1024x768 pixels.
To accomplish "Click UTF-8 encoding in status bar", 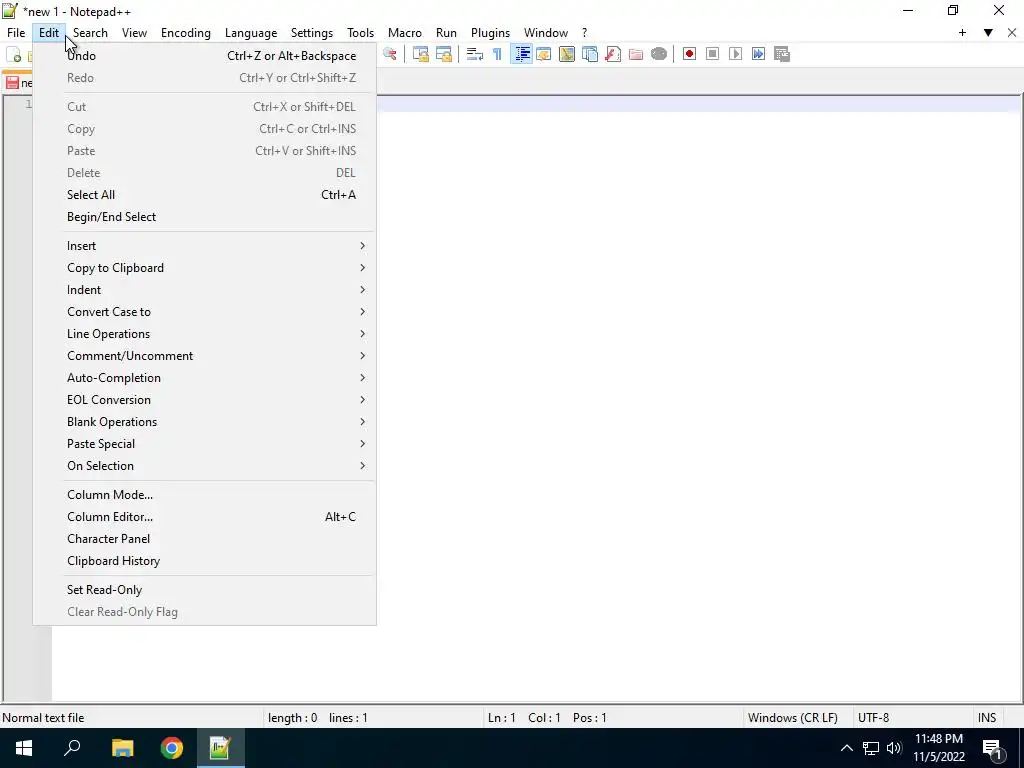I will click(x=873, y=718).
